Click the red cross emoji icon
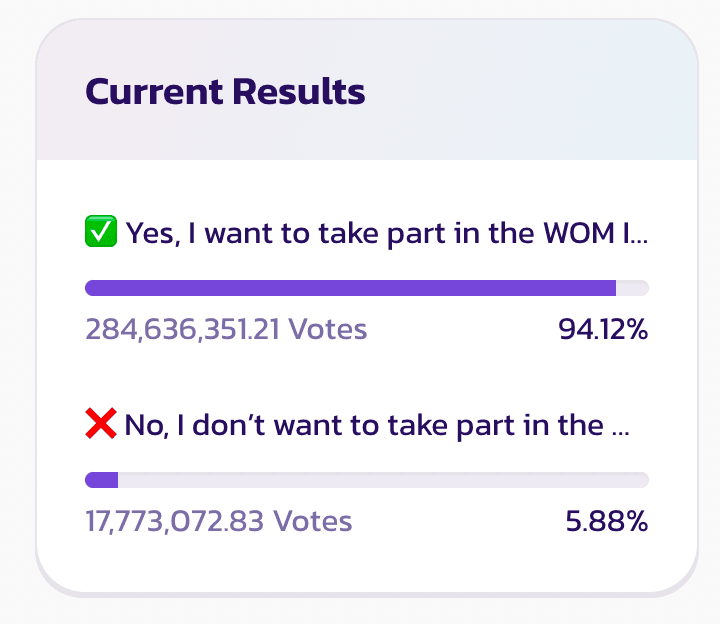 tap(101, 423)
